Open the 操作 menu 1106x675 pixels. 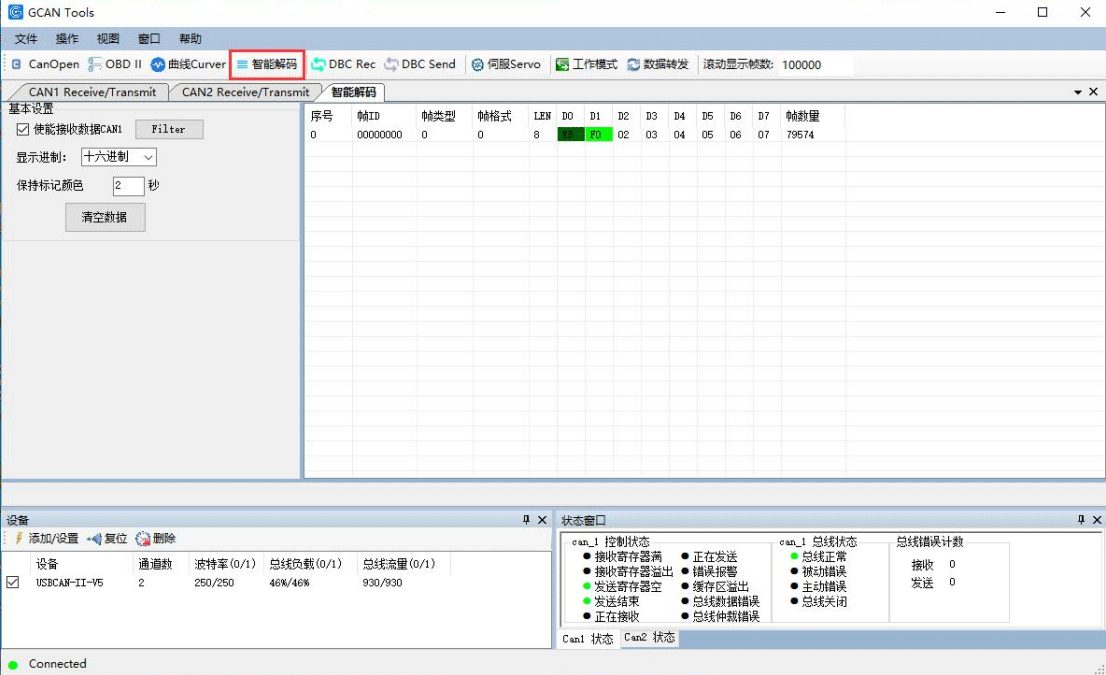(x=67, y=39)
